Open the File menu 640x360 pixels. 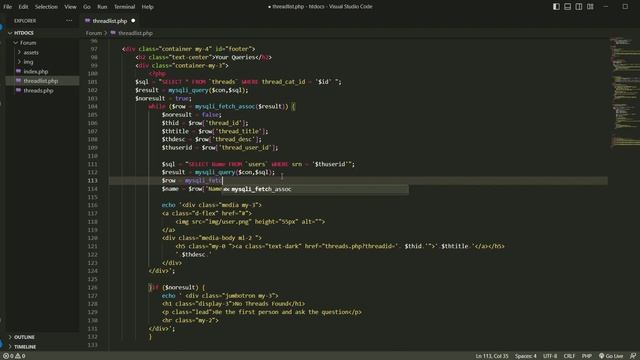click(7, 7)
